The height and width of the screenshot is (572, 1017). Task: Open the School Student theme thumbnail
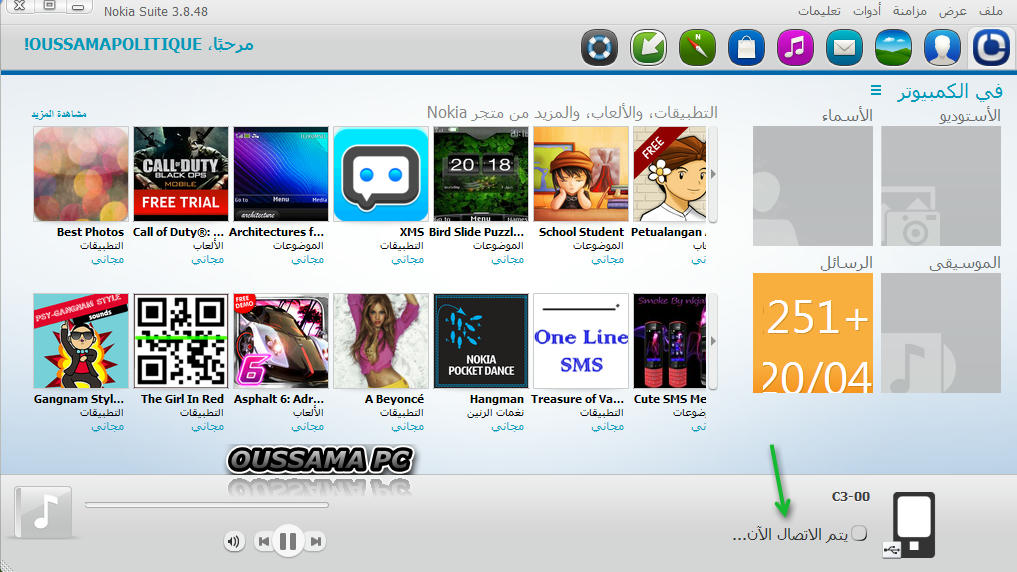[x=581, y=174]
